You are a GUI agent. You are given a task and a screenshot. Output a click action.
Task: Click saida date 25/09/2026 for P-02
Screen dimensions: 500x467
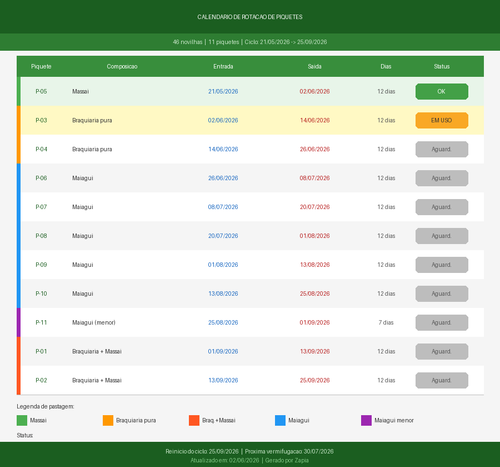[x=315, y=380]
